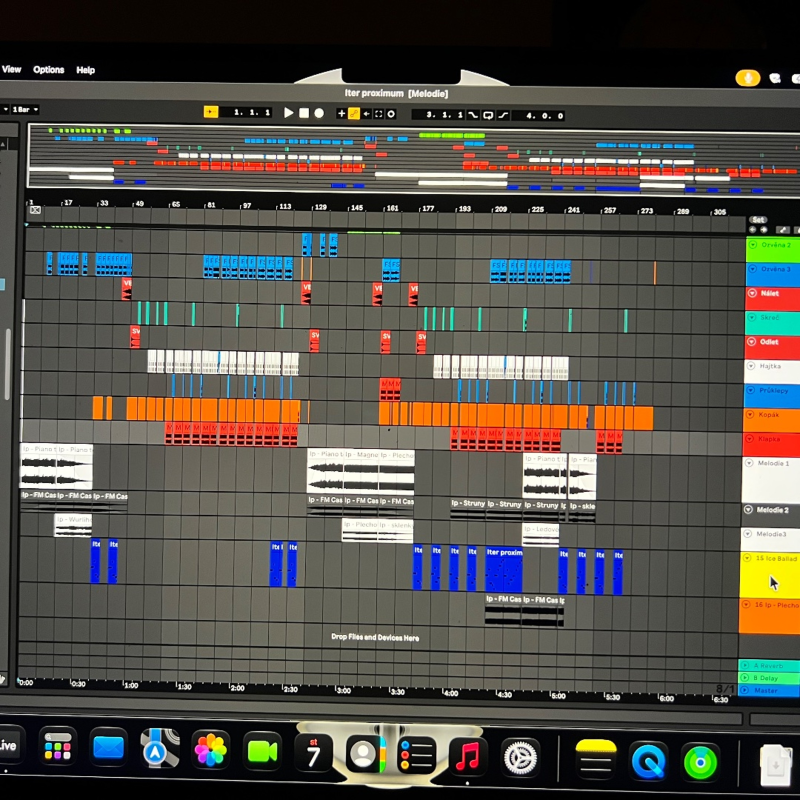This screenshot has height=800, width=800.
Task: Click the Arrangement Record button
Action: (x=319, y=113)
